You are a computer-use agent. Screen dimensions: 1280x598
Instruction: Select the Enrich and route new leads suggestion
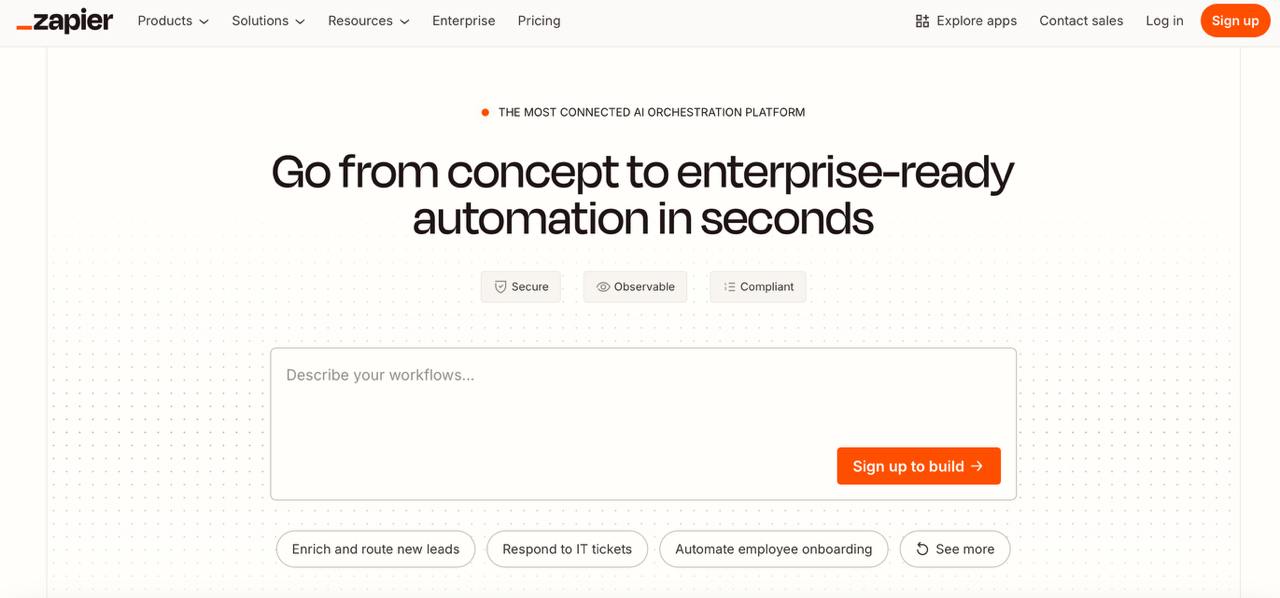[376, 549]
